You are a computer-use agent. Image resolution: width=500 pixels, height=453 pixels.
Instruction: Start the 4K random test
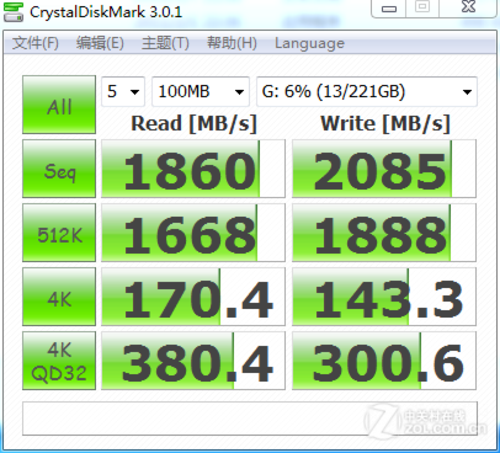pyautogui.click(x=59, y=297)
